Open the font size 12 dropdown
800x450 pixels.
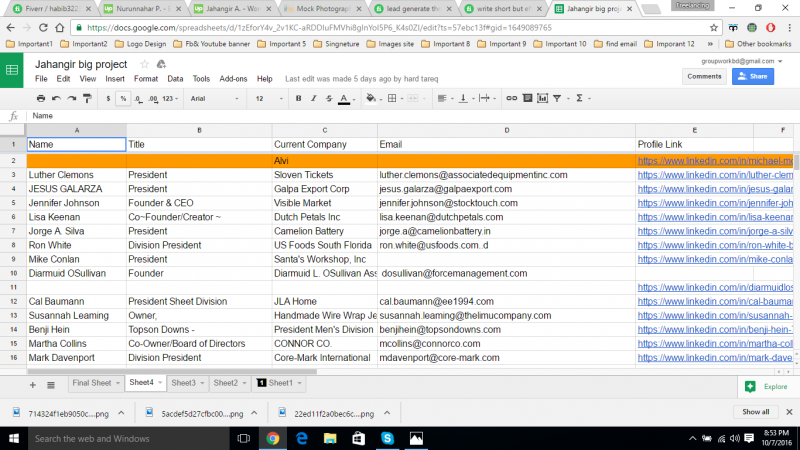(x=269, y=98)
